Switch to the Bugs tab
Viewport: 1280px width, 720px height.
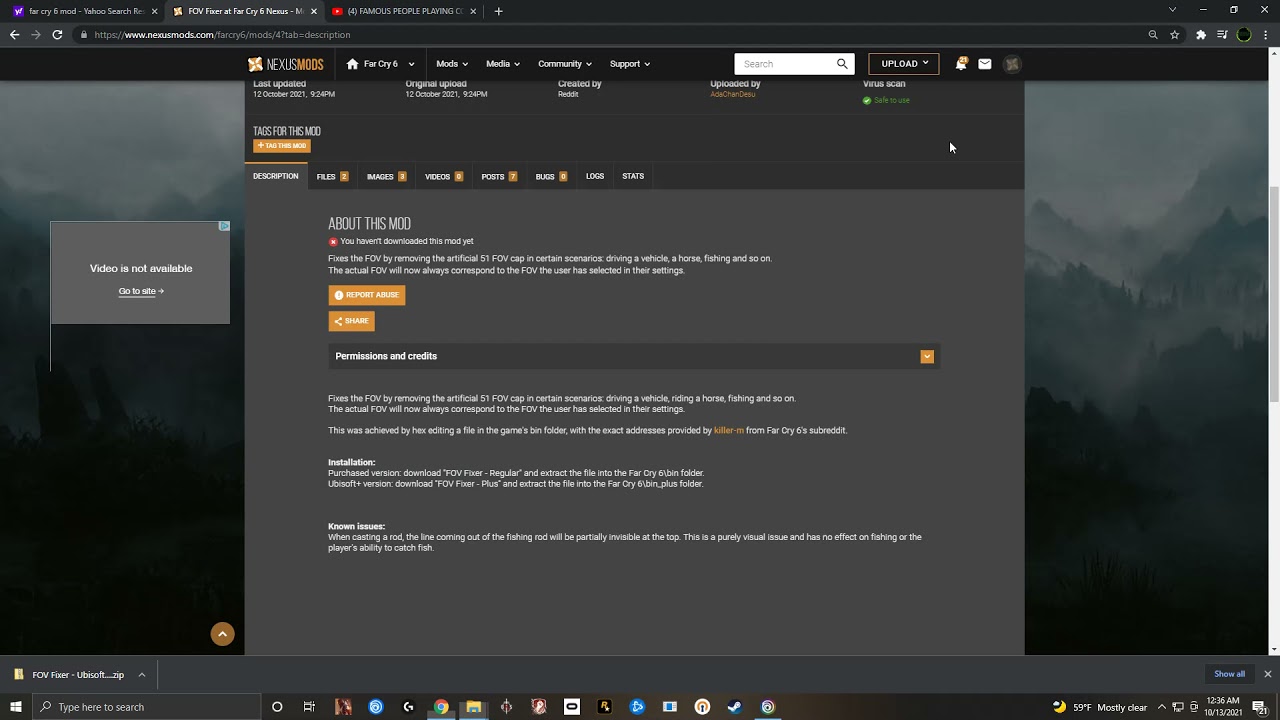(551, 176)
